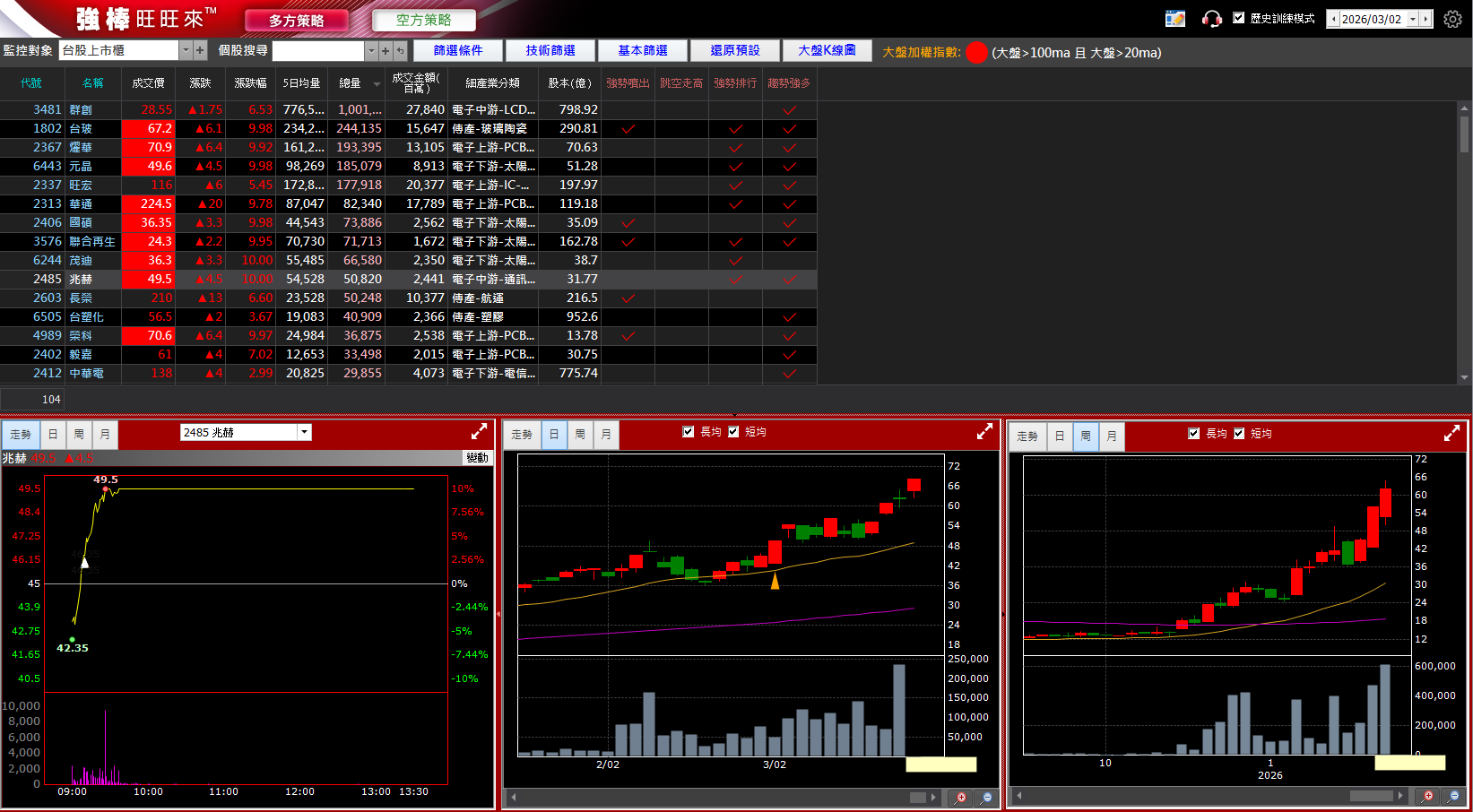Zoom in on the weekly chart

coord(1427,796)
